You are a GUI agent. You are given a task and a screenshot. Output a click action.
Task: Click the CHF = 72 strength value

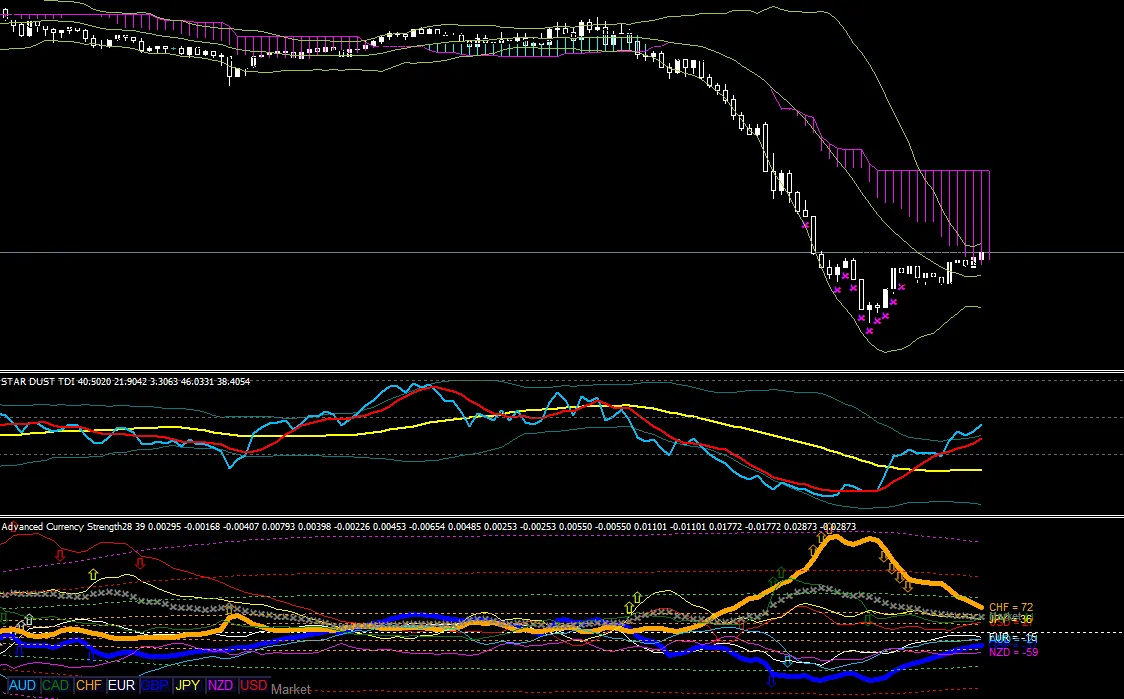click(x=1011, y=607)
